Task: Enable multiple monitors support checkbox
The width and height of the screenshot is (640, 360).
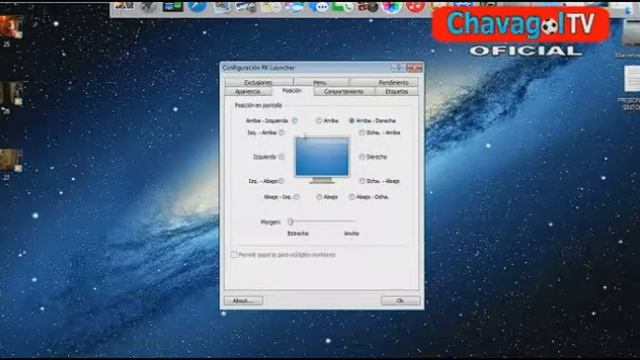Action: [x=234, y=255]
